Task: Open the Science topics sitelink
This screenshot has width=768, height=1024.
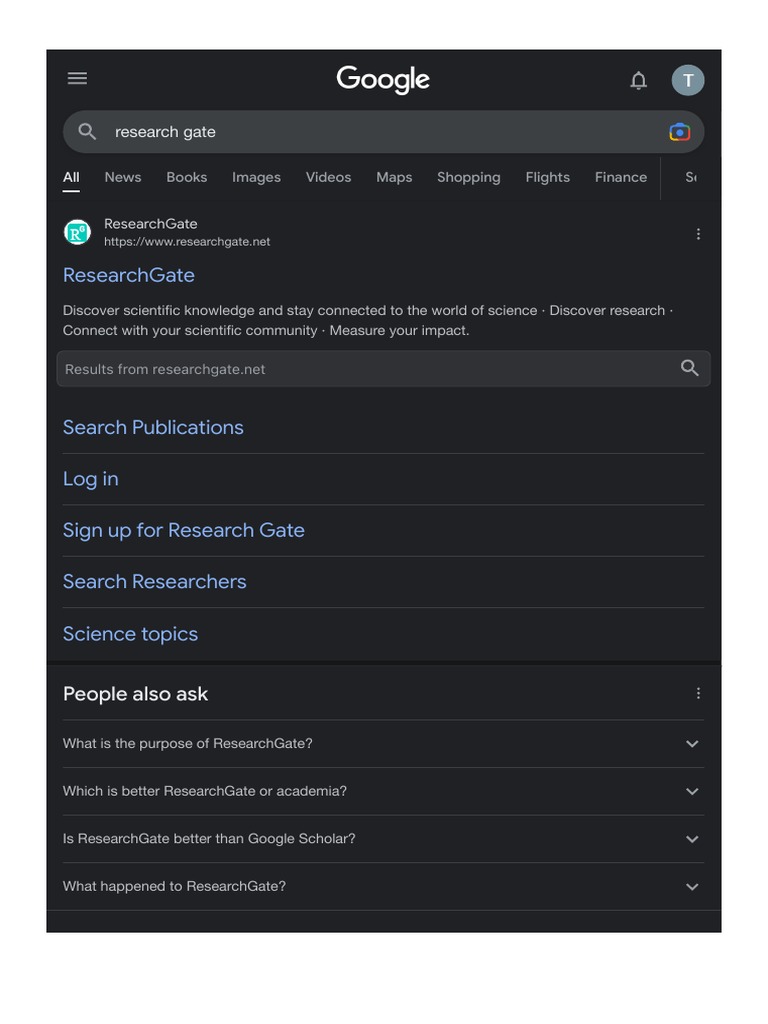Action: click(x=131, y=633)
